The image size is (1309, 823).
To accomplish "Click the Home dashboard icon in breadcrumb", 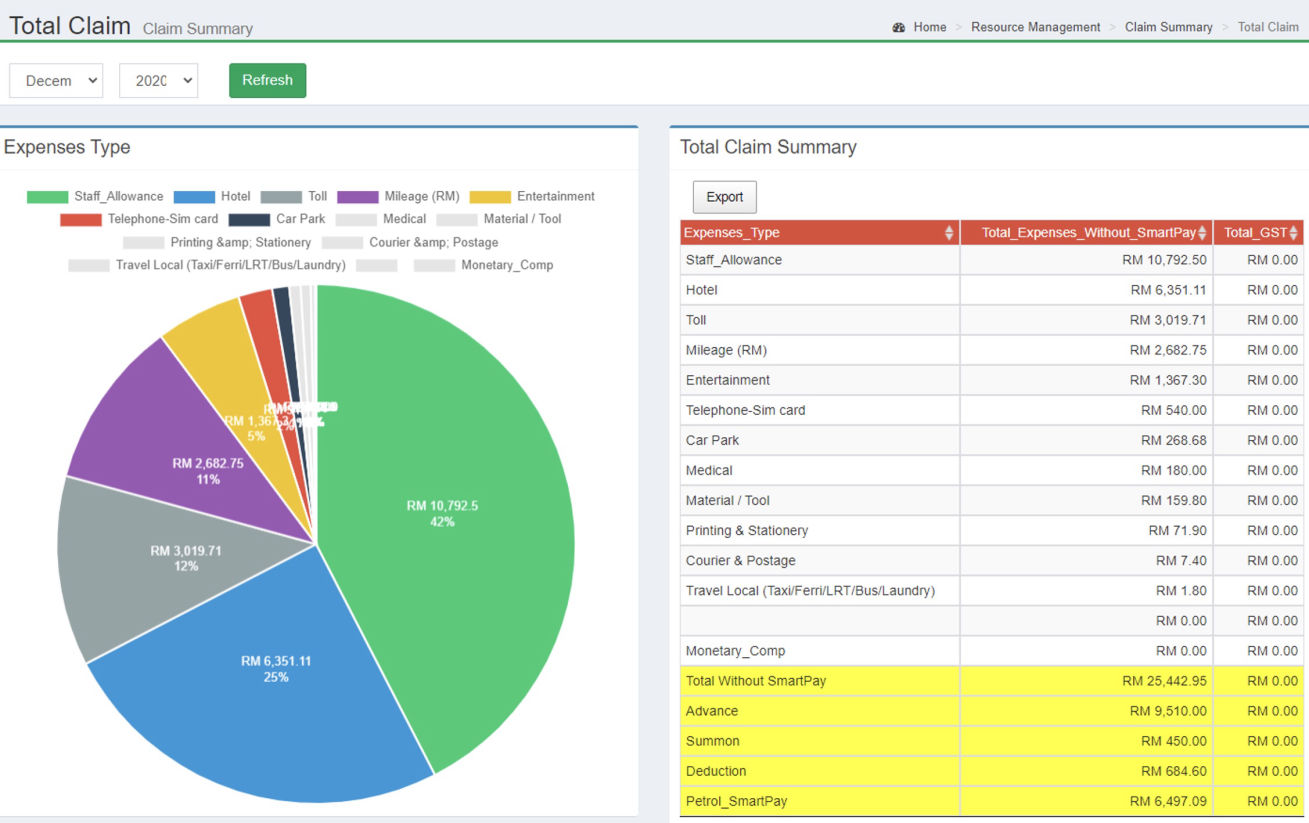I will point(899,28).
